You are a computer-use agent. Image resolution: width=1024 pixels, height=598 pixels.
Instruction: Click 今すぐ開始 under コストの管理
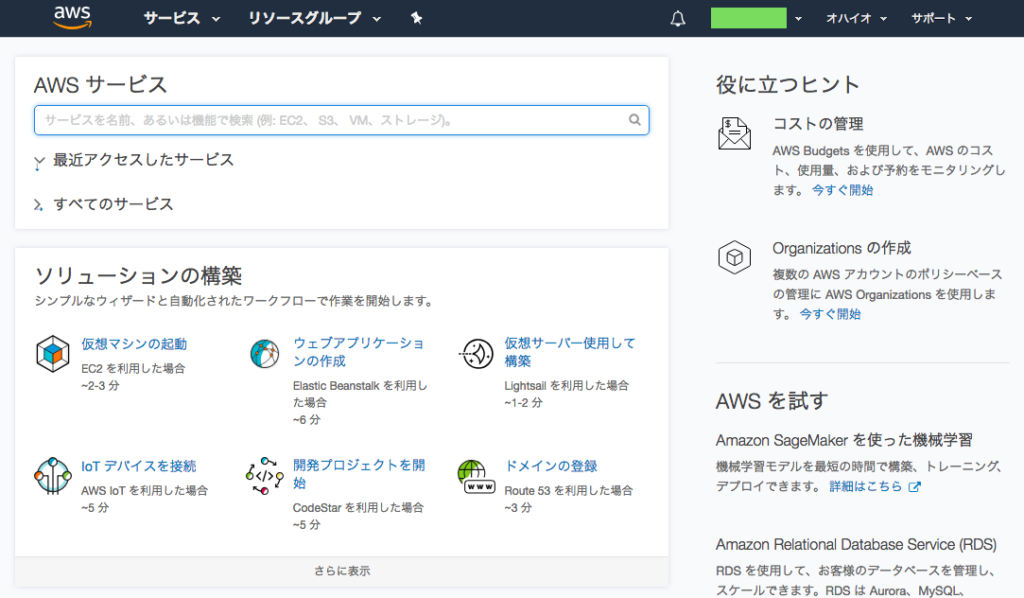click(x=842, y=190)
